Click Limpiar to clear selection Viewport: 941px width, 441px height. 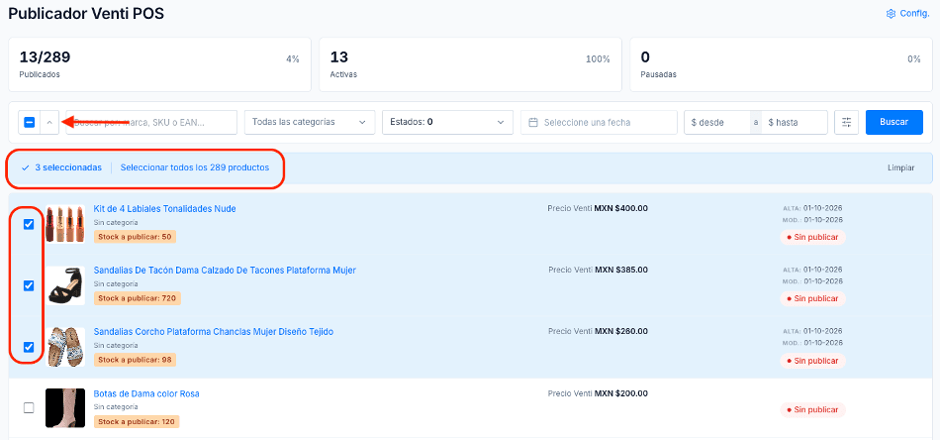click(901, 168)
